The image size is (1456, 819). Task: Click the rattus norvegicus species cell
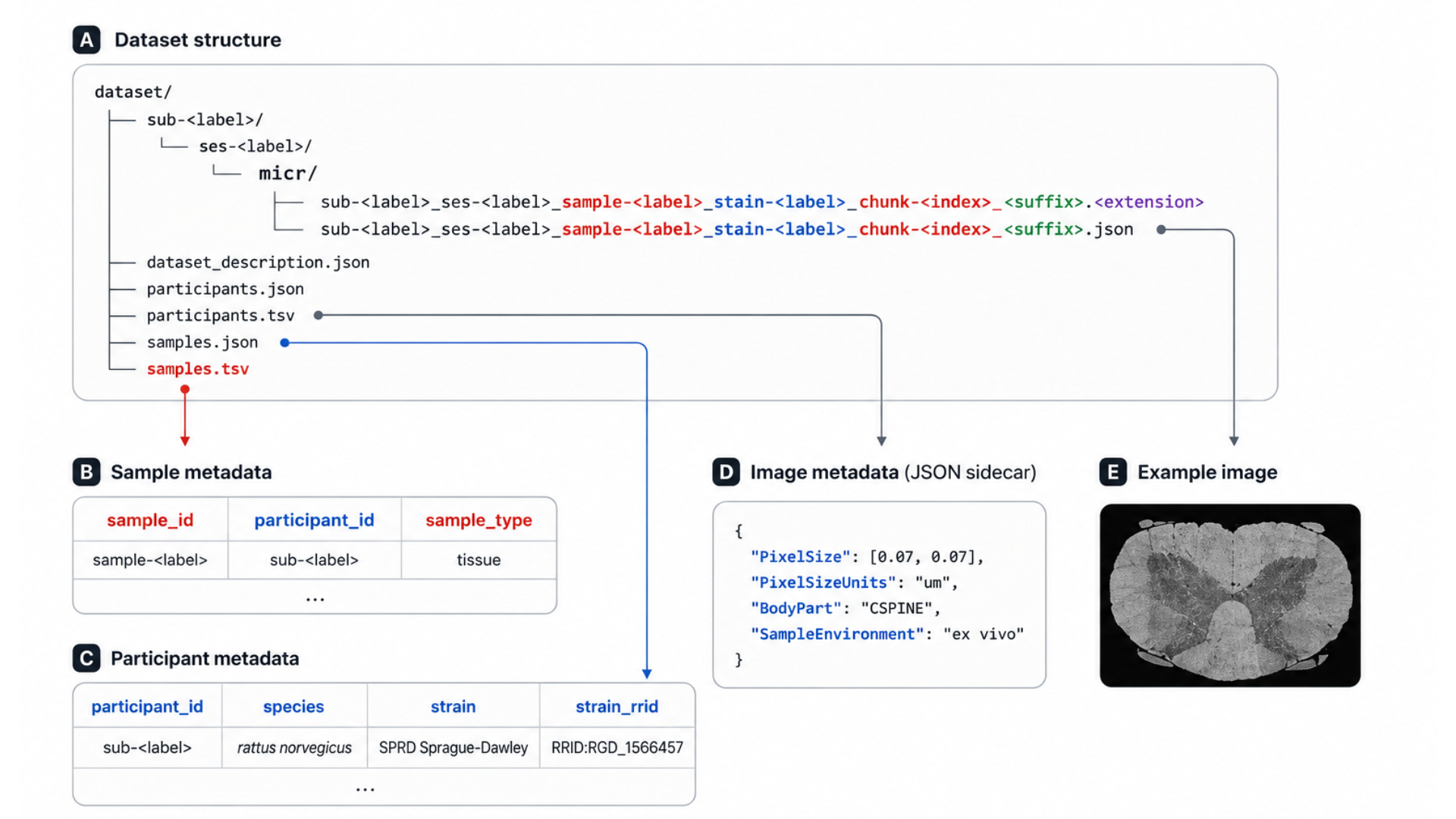[294, 748]
